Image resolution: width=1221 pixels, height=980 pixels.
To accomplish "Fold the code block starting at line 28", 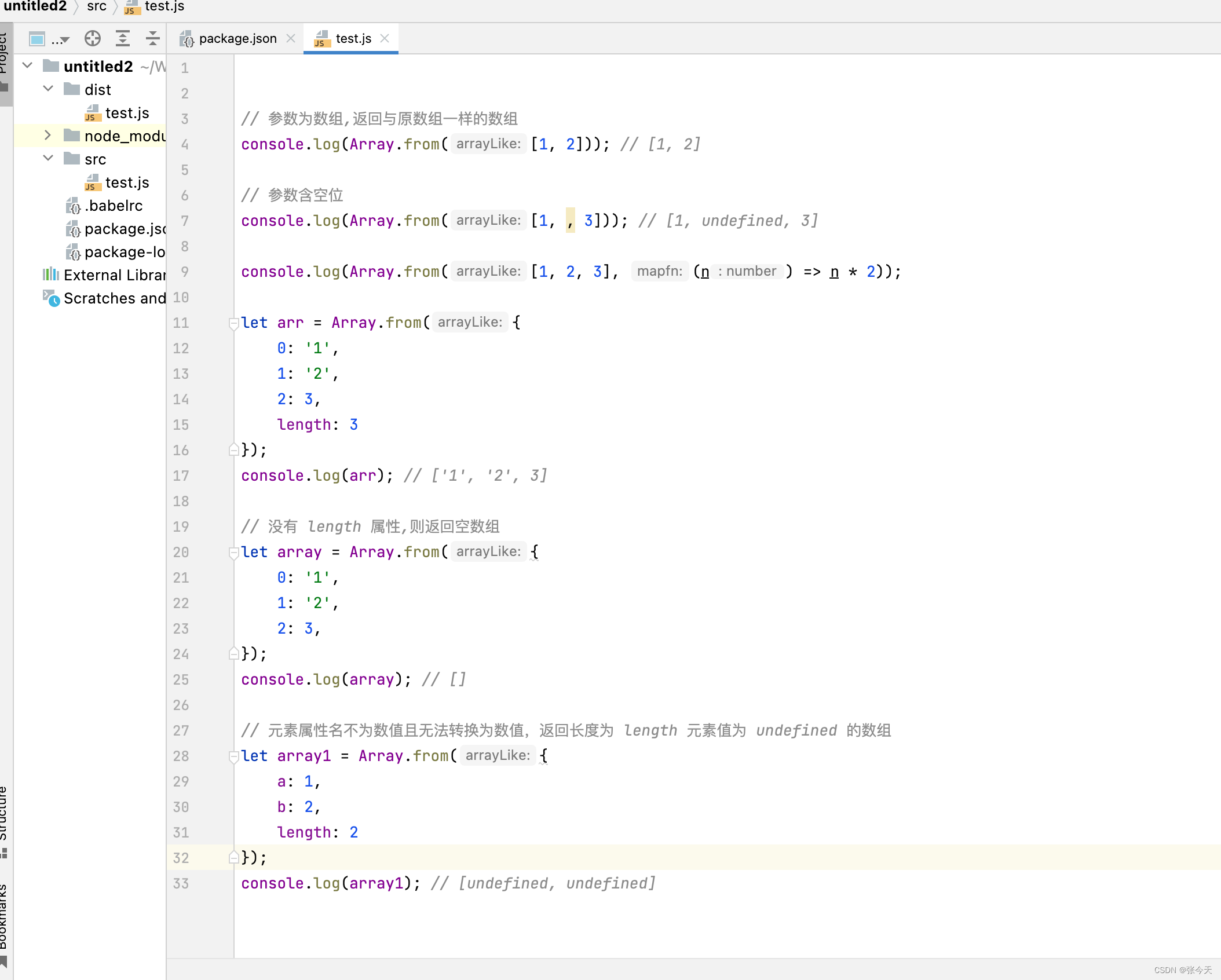I will tap(234, 756).
